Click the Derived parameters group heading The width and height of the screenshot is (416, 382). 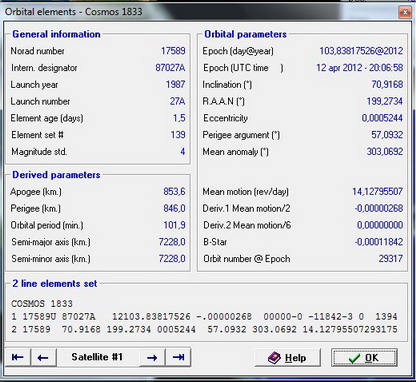tap(56, 175)
